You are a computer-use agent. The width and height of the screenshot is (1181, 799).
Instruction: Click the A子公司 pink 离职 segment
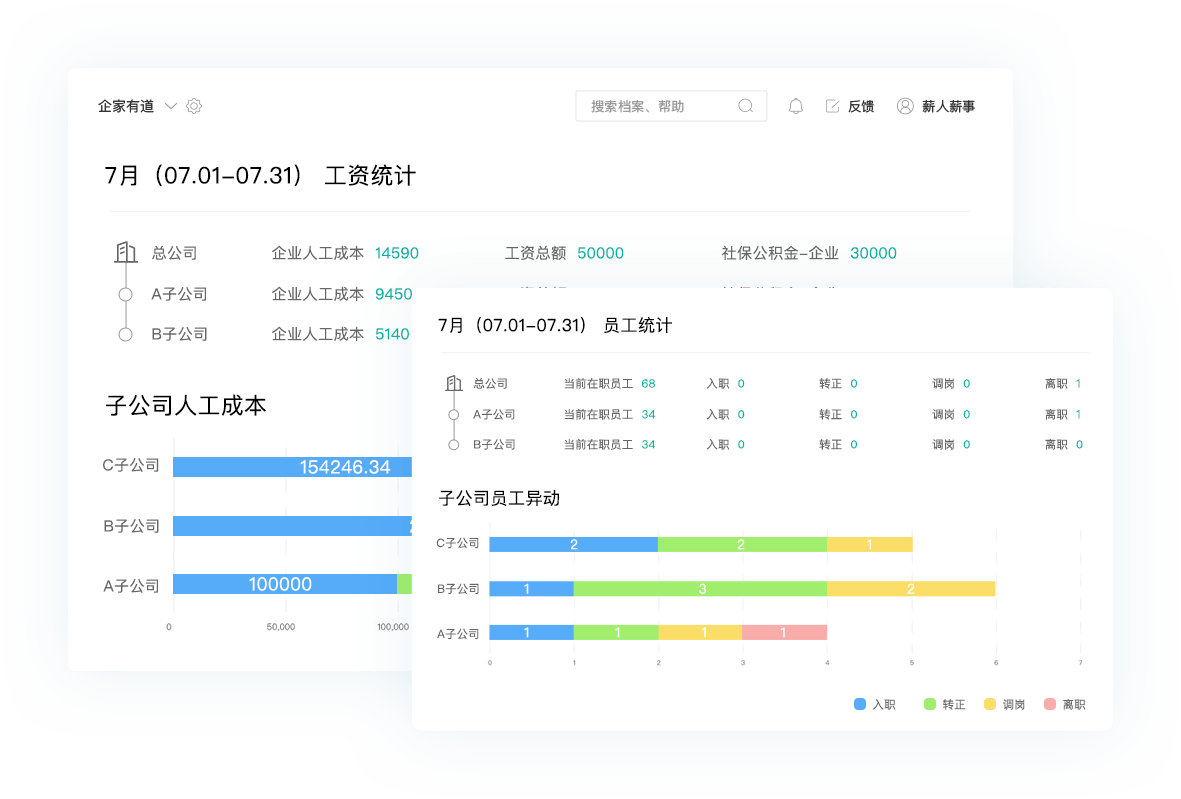[x=785, y=633]
